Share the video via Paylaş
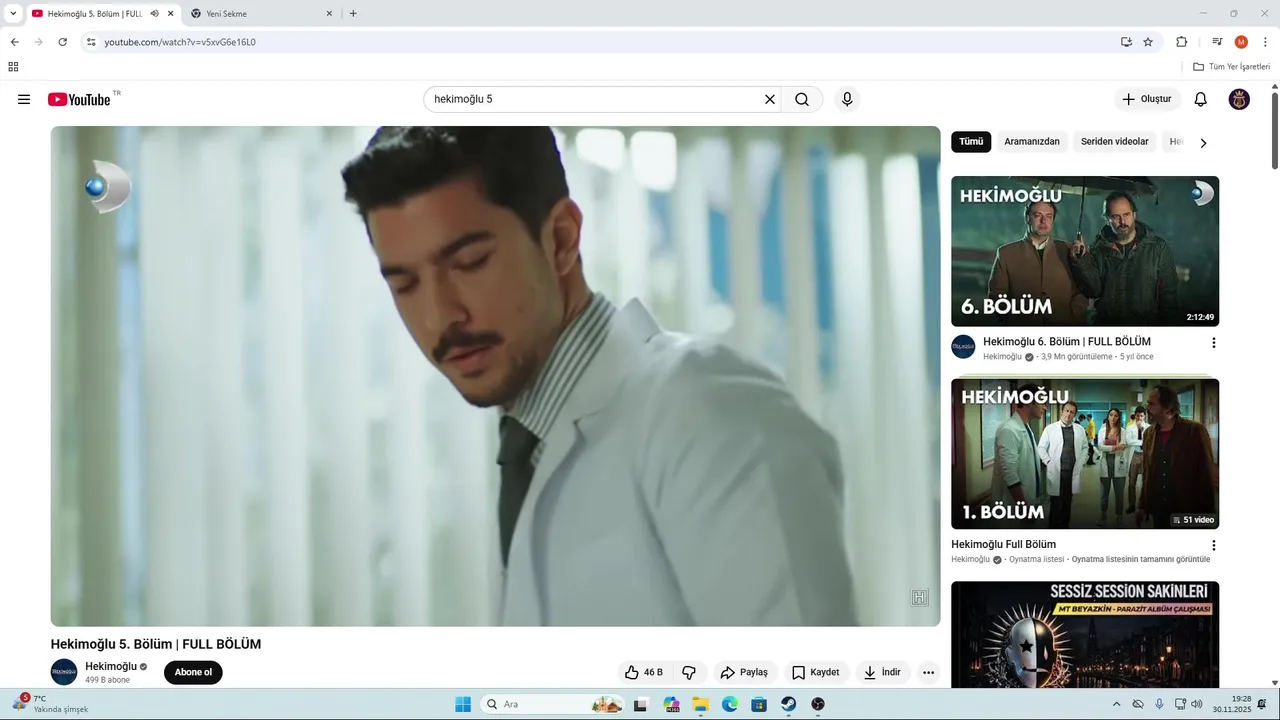This screenshot has width=1280, height=720. coord(744,672)
